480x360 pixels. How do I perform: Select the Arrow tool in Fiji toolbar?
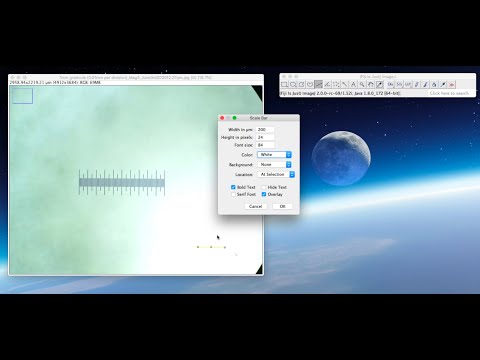[x=443, y=84]
